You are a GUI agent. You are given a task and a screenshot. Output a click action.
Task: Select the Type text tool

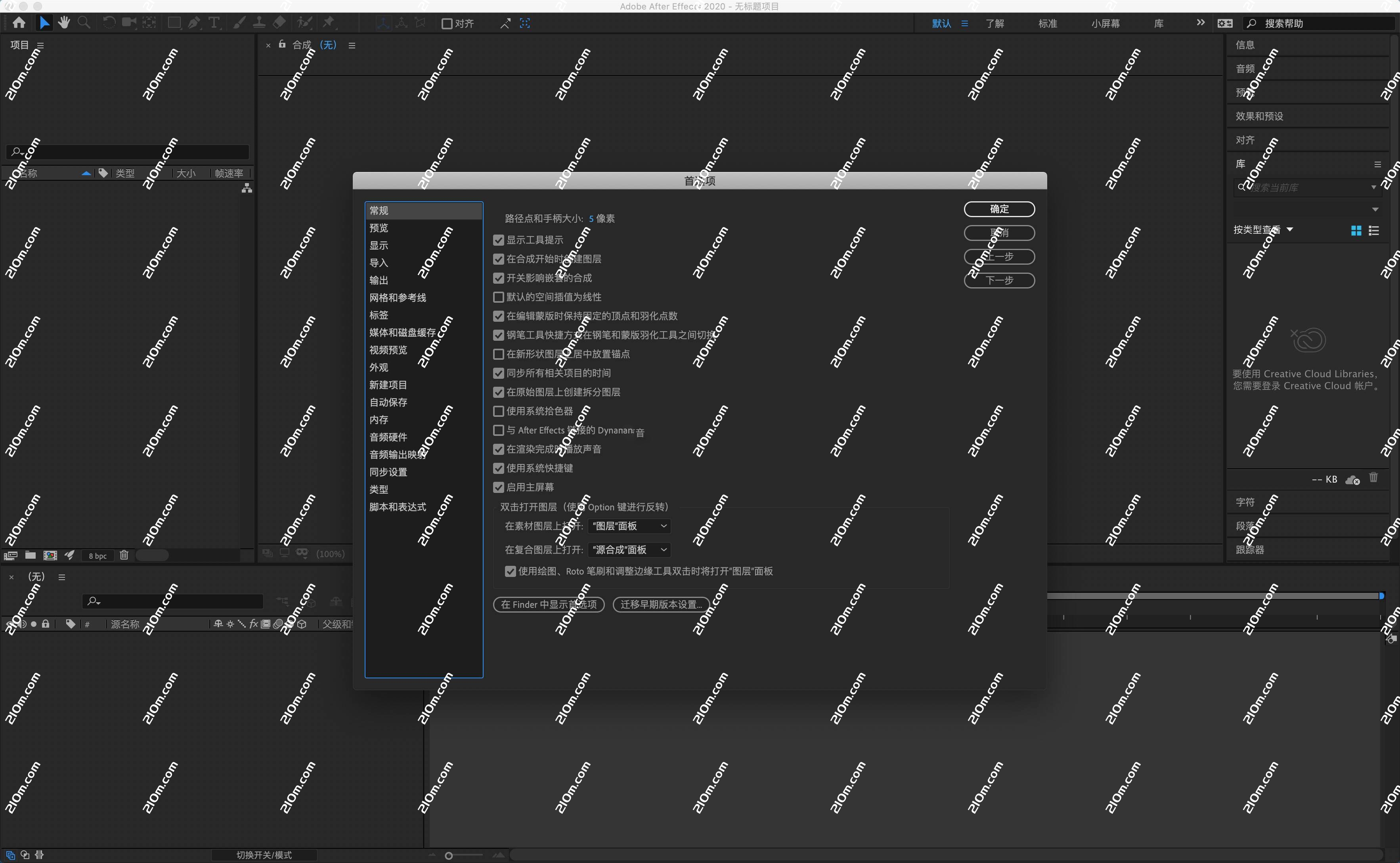point(214,23)
